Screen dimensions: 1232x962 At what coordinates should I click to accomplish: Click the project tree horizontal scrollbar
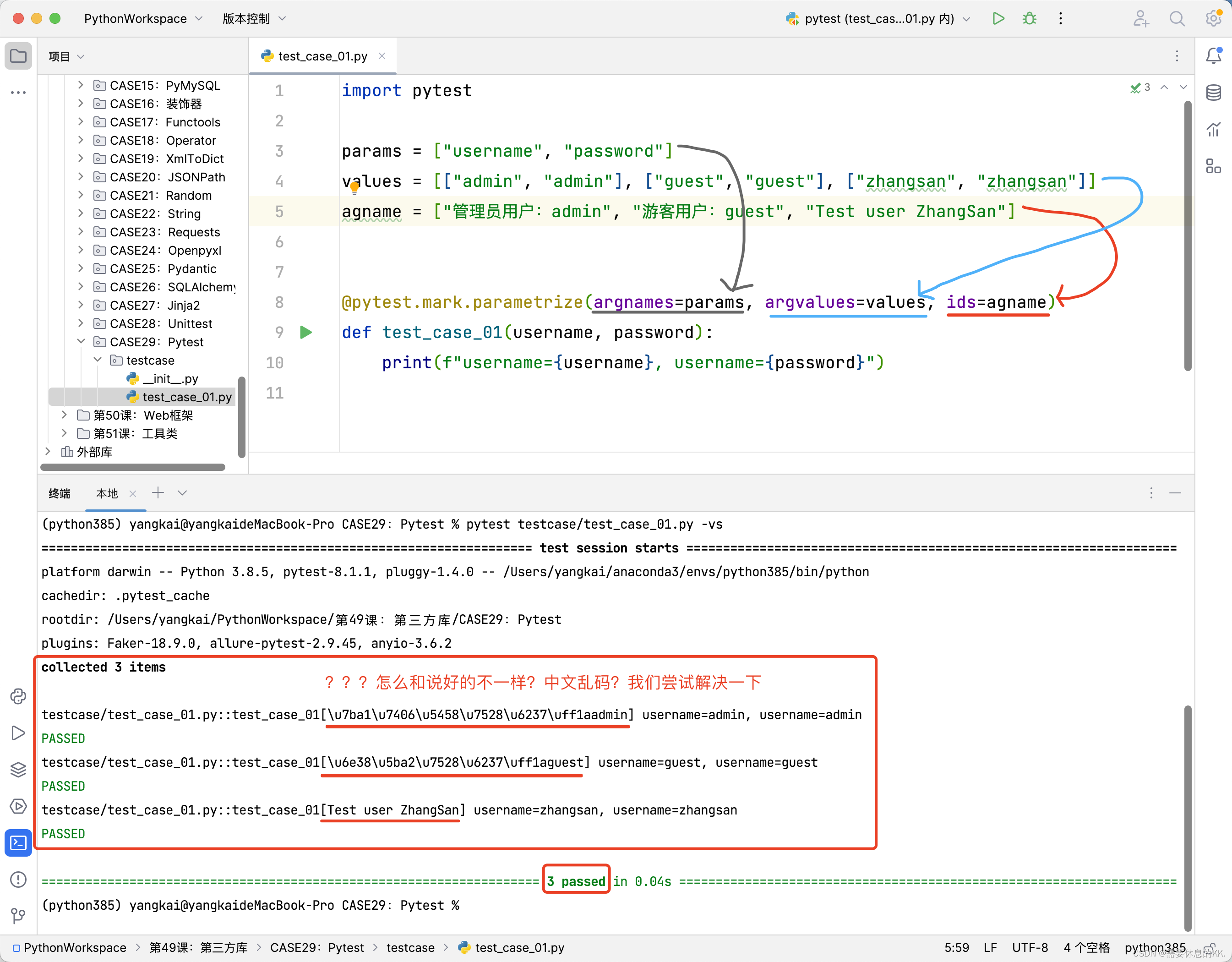(133, 467)
